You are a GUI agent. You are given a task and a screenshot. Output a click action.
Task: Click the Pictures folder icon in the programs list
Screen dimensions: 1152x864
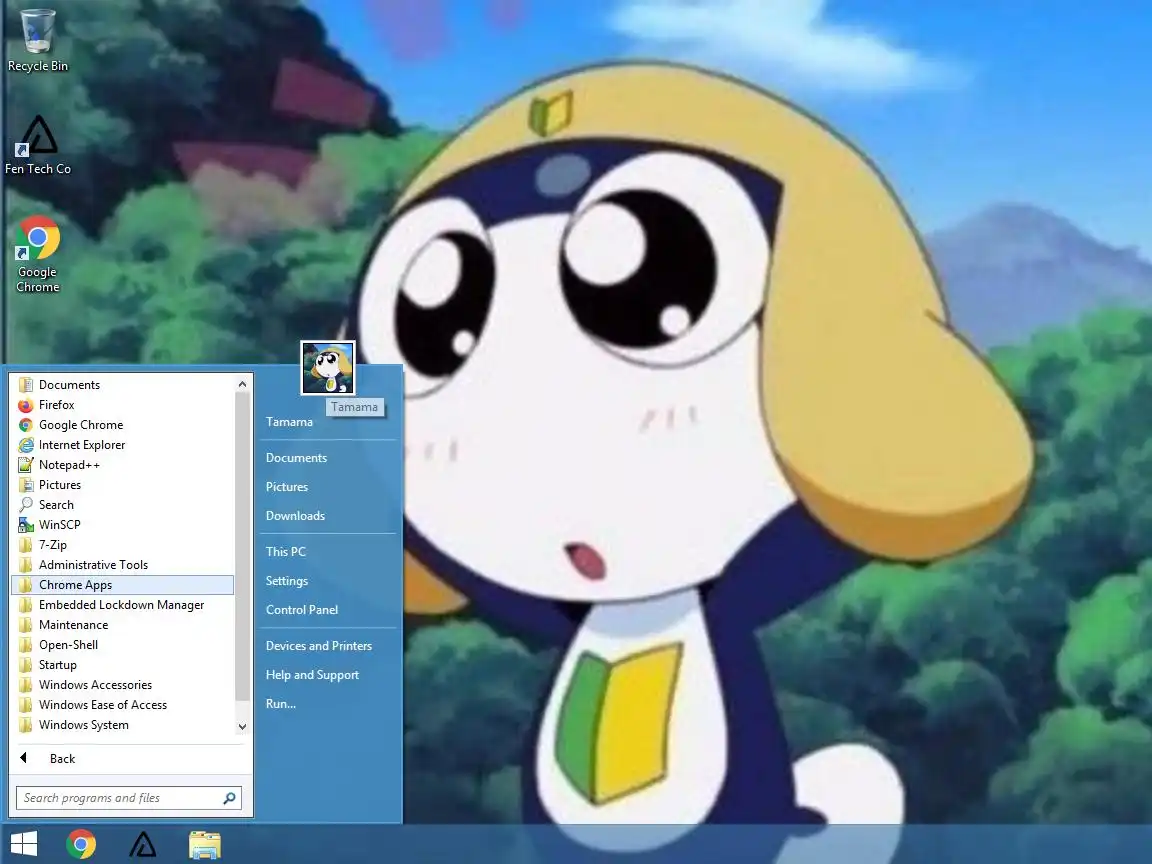click(26, 485)
